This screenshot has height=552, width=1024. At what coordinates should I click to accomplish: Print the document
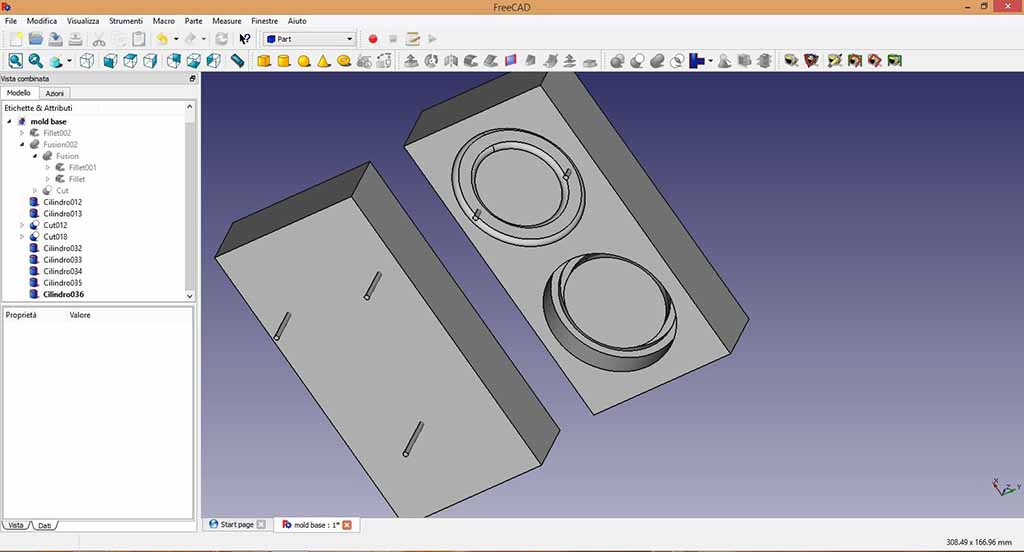[x=76, y=39]
